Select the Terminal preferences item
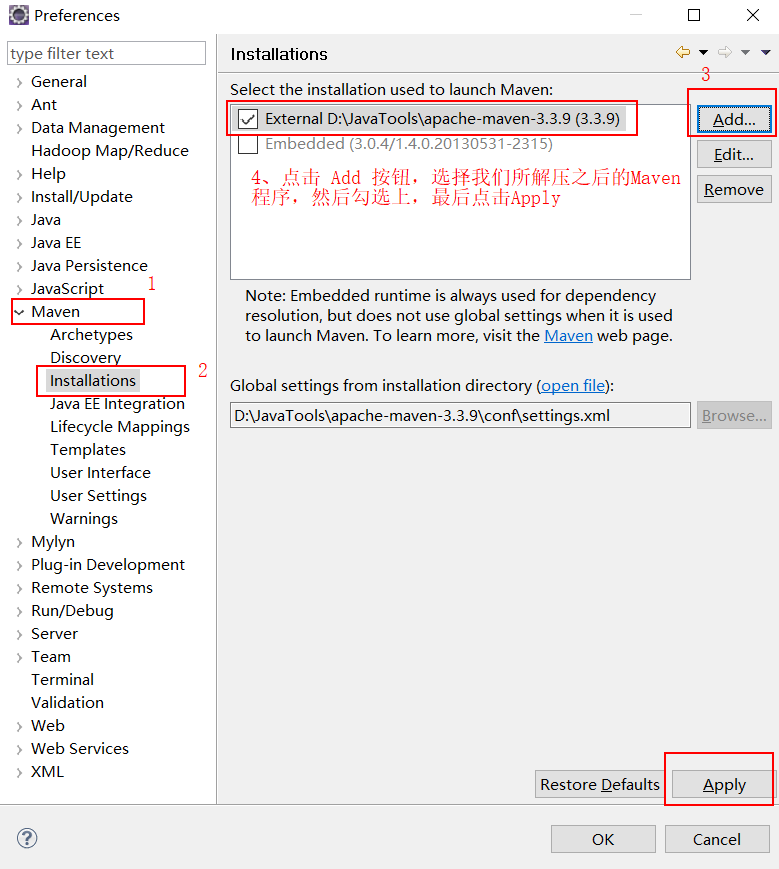This screenshot has height=869, width=779. pyautogui.click(x=62, y=679)
